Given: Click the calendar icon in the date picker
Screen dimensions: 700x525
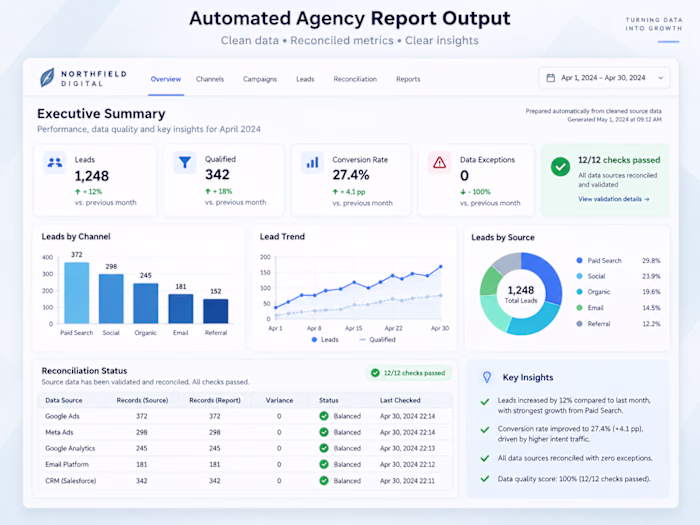Looking at the screenshot, I should coord(551,78).
